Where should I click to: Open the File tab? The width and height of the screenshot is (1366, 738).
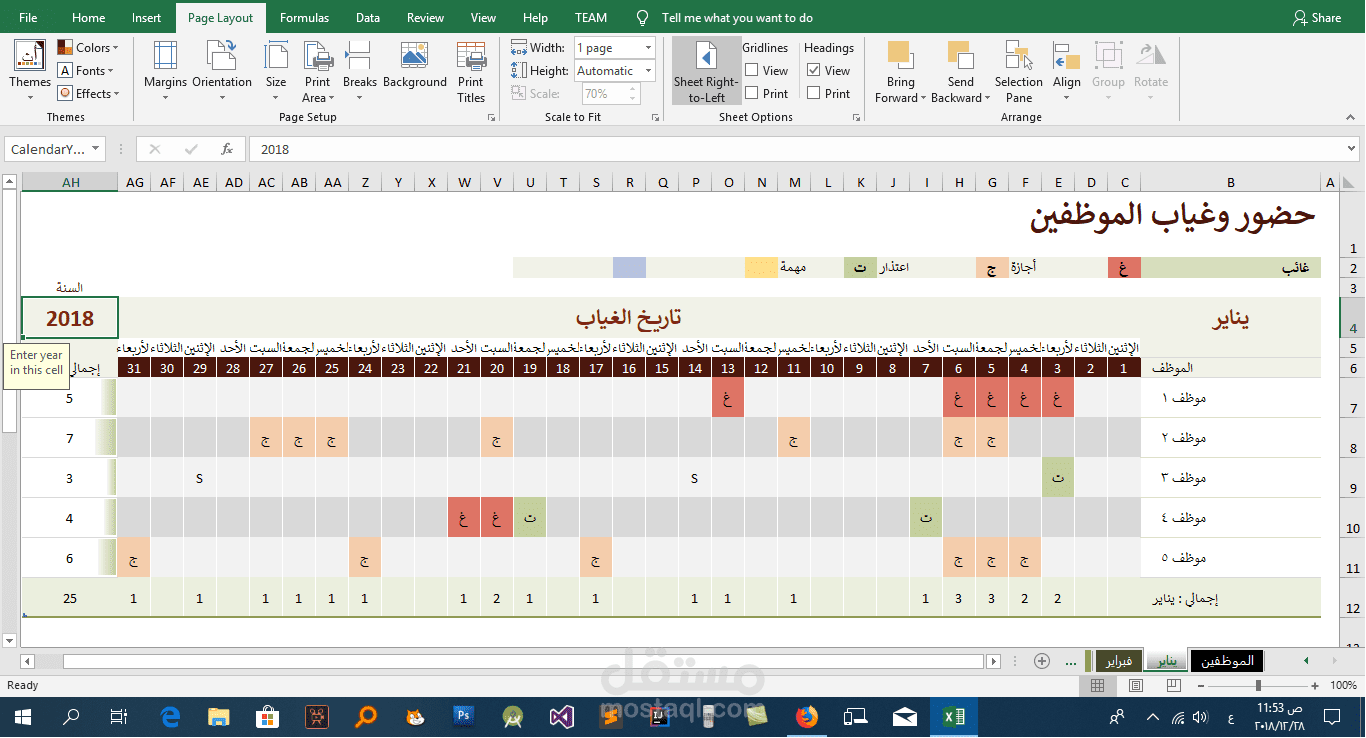[x=28, y=18]
